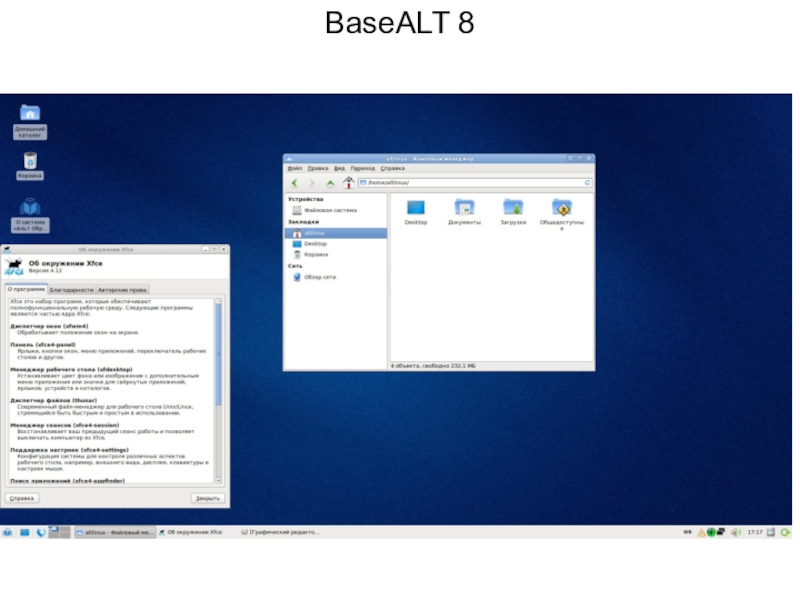Click the panel icon right of the clock
This screenshot has height=600, width=800.
point(771,532)
